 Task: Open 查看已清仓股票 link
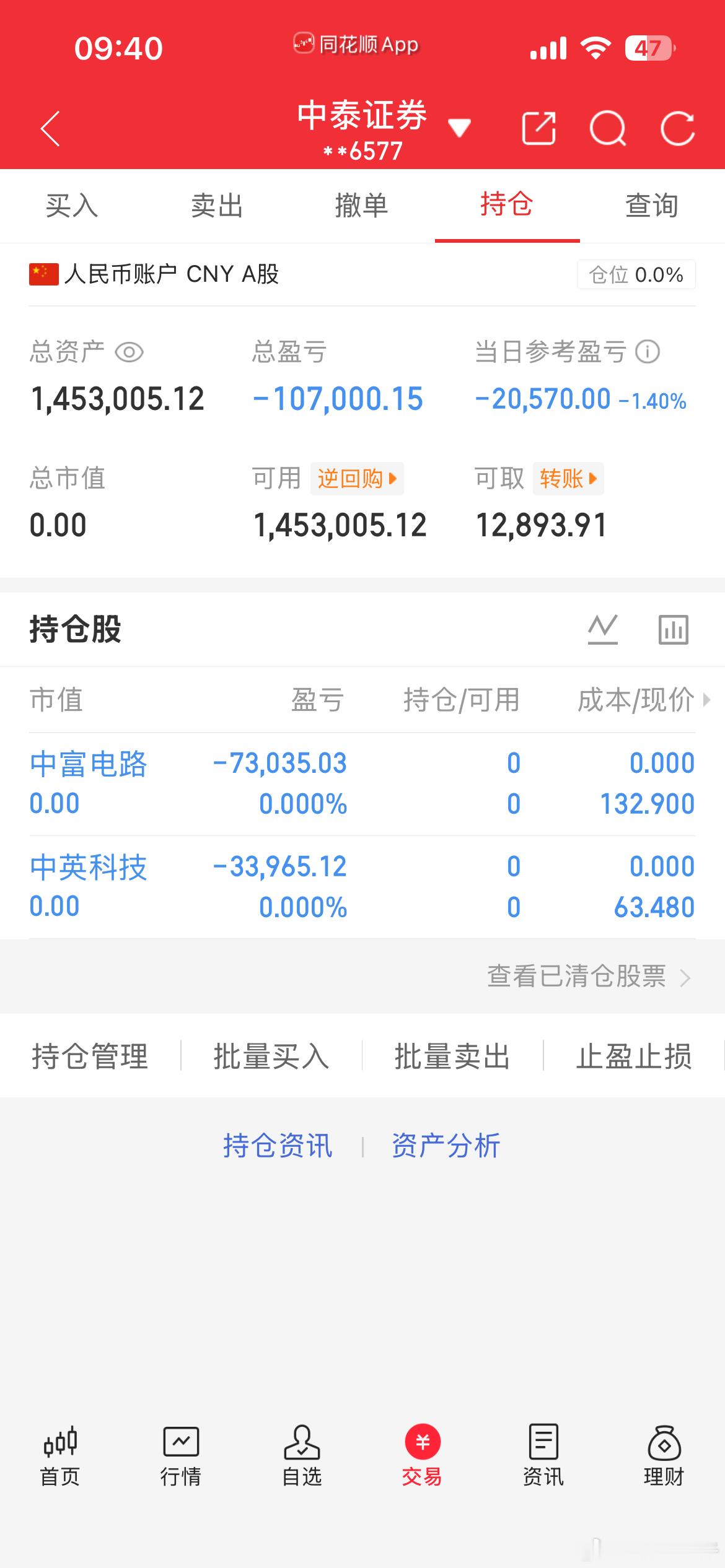tap(589, 977)
